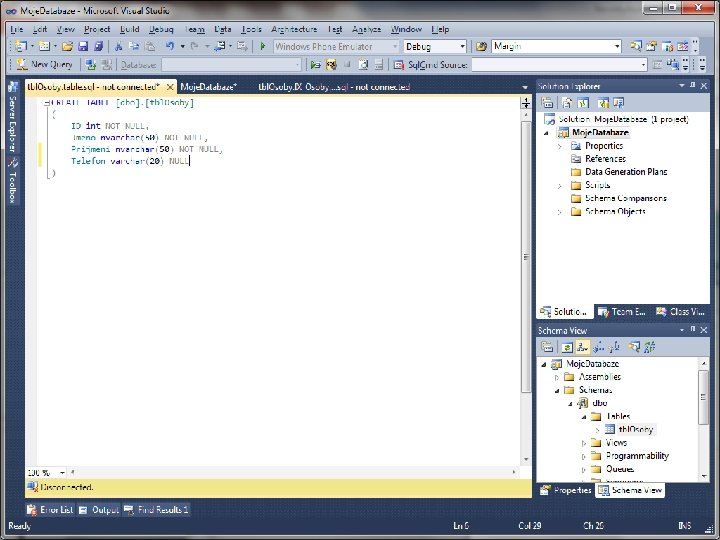Image resolution: width=720 pixels, height=540 pixels.
Task: Start debugging with the green play icon
Action: [x=263, y=46]
